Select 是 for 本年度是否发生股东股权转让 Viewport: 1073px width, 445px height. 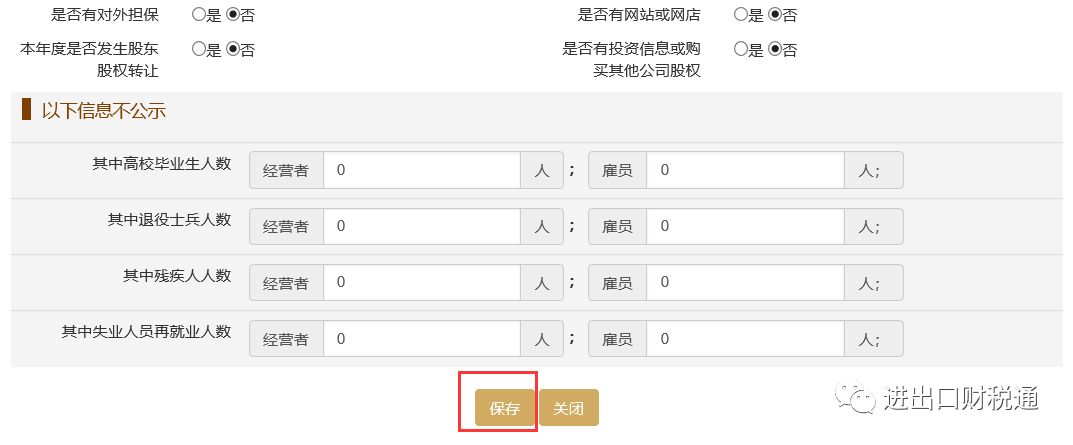coord(198,49)
